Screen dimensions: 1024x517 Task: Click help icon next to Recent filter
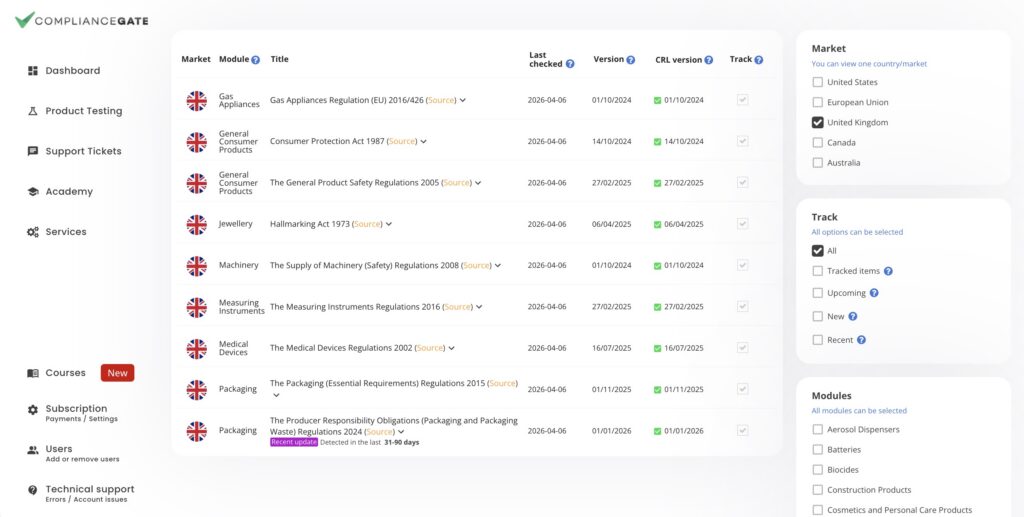tap(861, 340)
